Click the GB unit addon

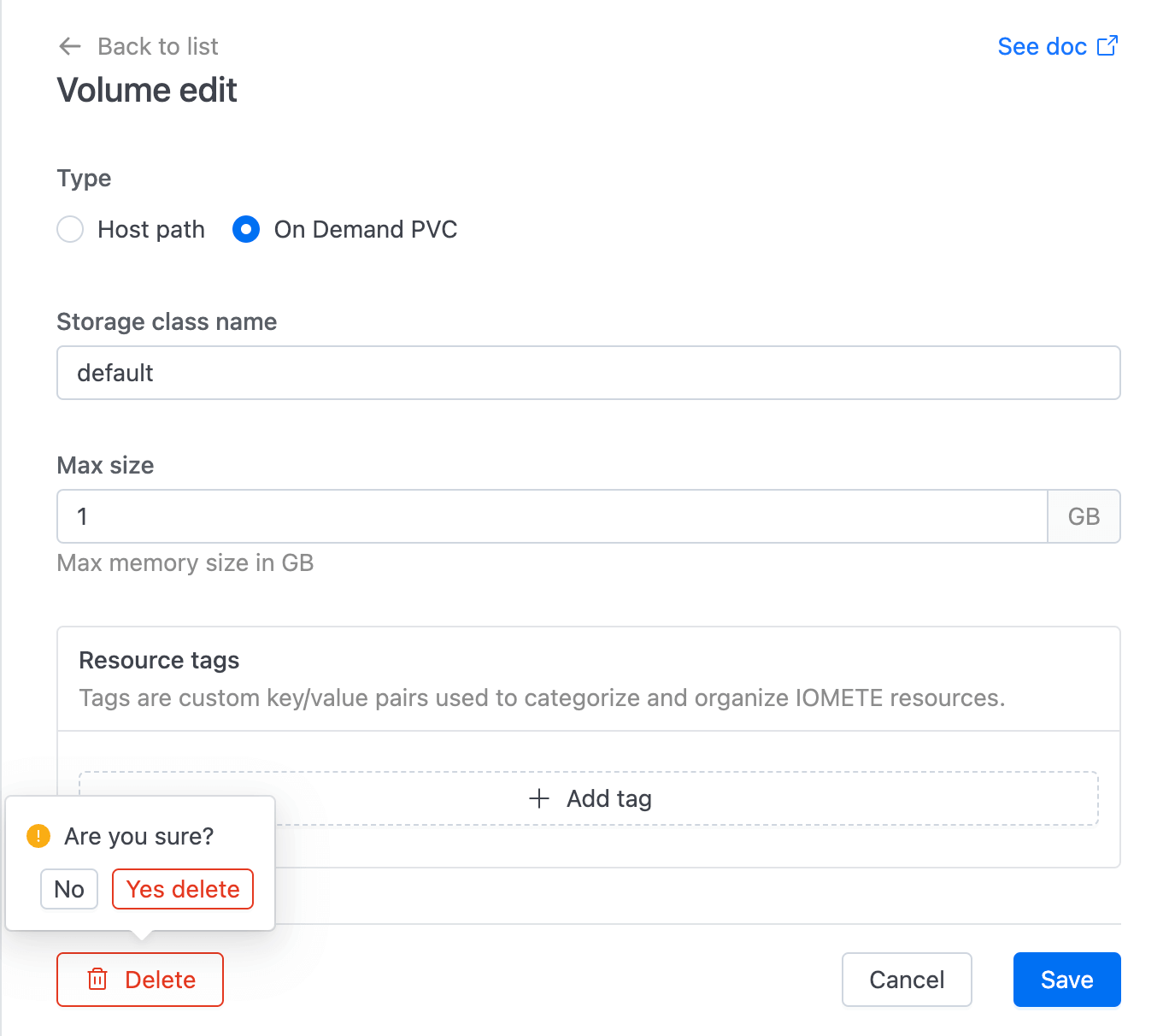coord(1084,516)
